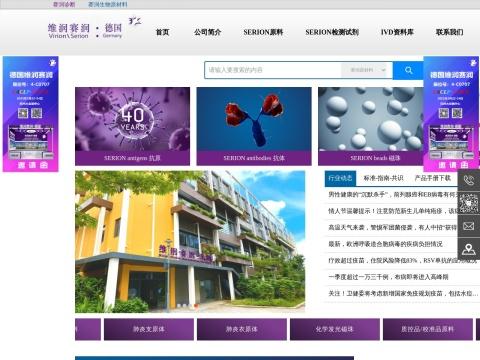Switch to 标准-指南-共识 tab
Image resolution: width=480 pixels, height=360 pixels.
[383, 178]
